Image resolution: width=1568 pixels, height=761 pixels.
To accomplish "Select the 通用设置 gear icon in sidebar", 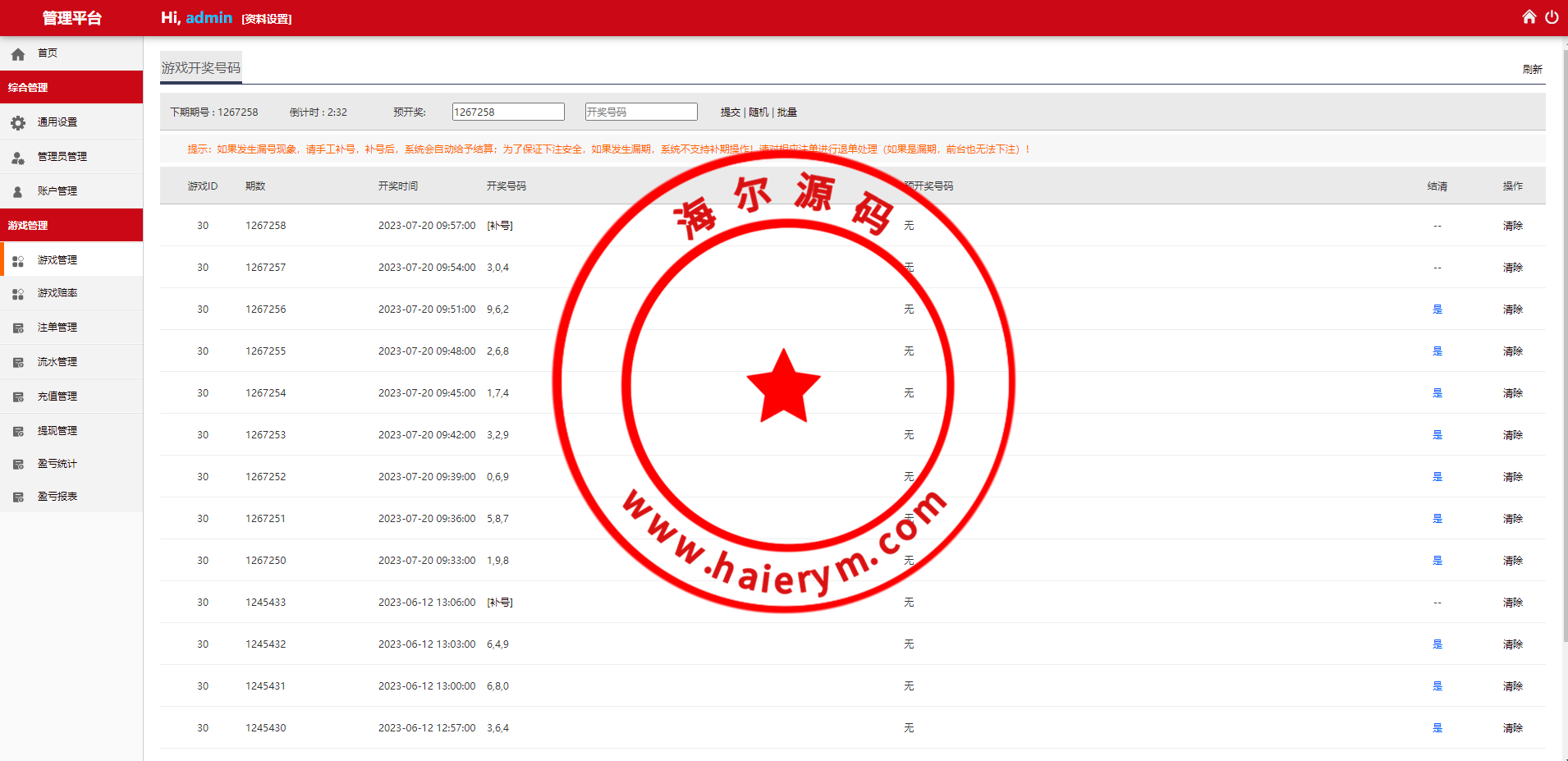I will pyautogui.click(x=18, y=121).
